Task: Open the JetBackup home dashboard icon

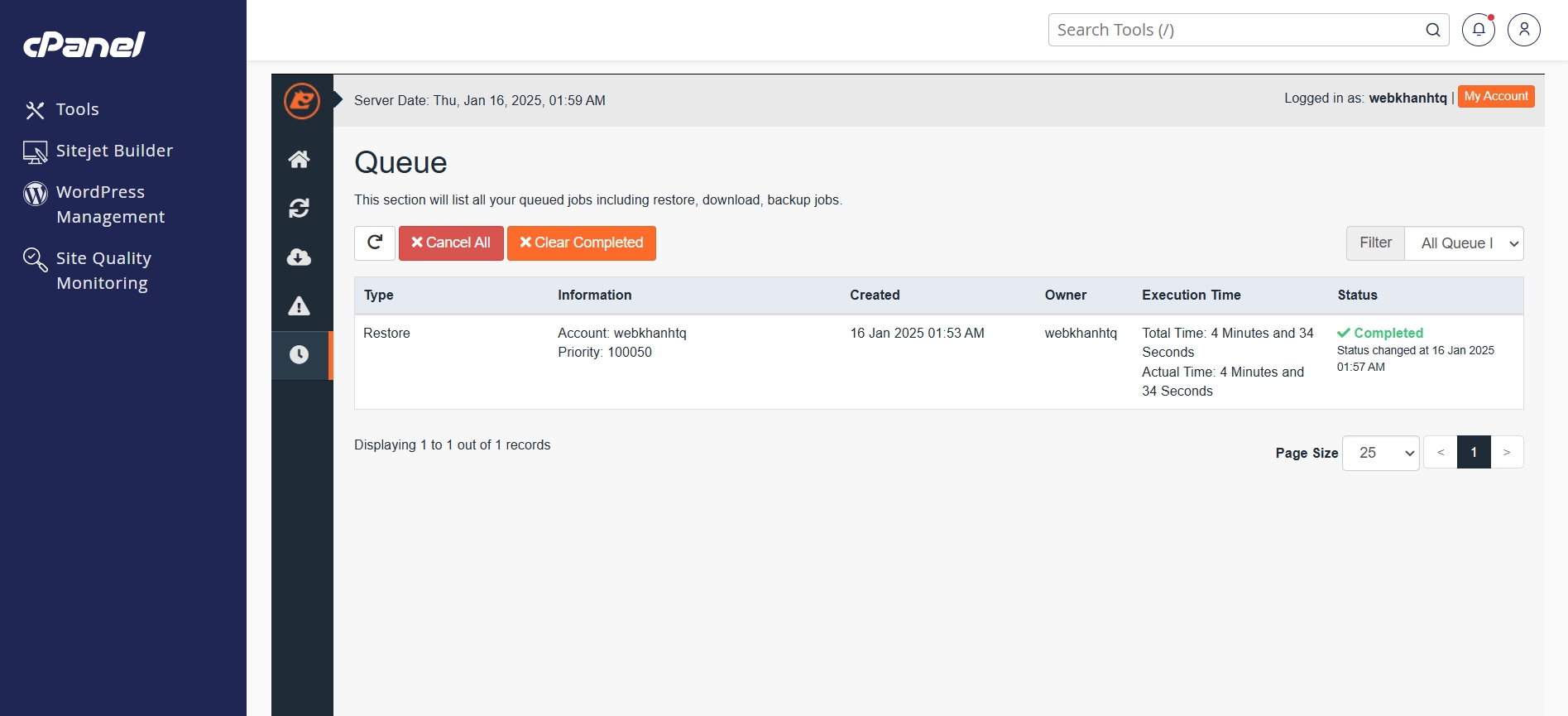Action: [x=300, y=159]
